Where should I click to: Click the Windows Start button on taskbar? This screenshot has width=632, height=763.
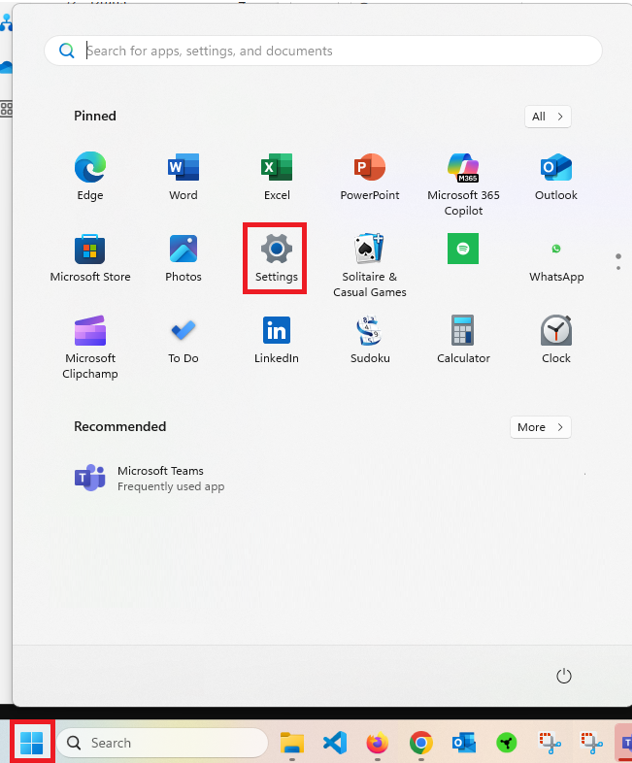(32, 743)
